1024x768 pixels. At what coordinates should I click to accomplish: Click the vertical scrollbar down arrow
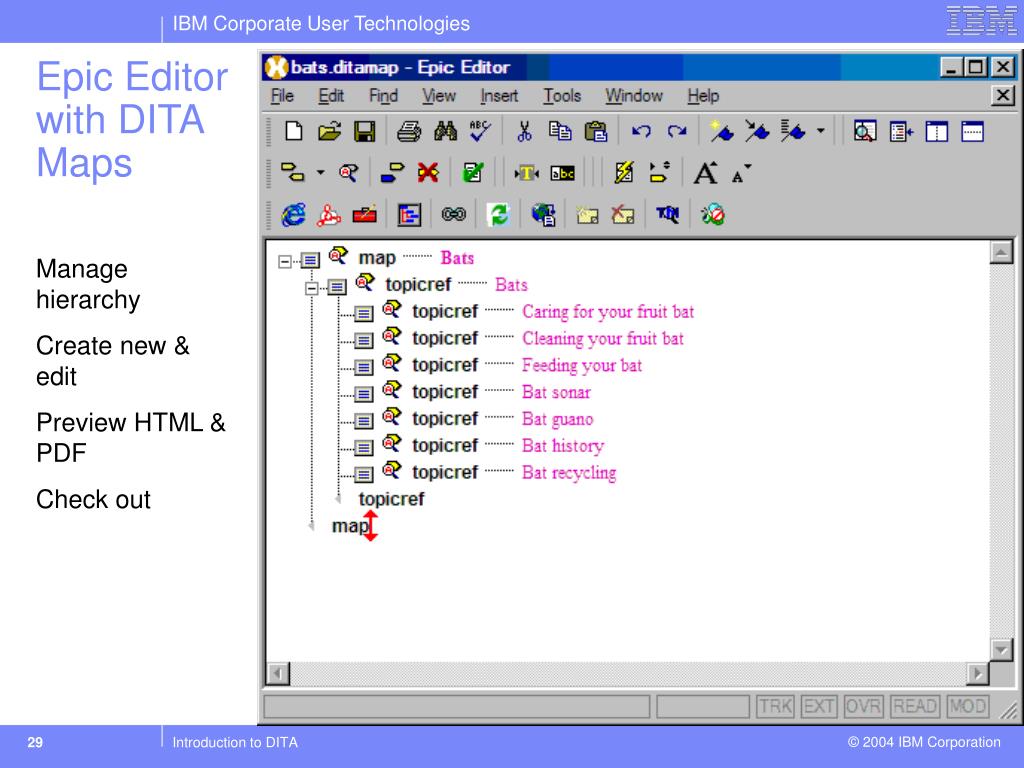pyautogui.click(x=1001, y=649)
